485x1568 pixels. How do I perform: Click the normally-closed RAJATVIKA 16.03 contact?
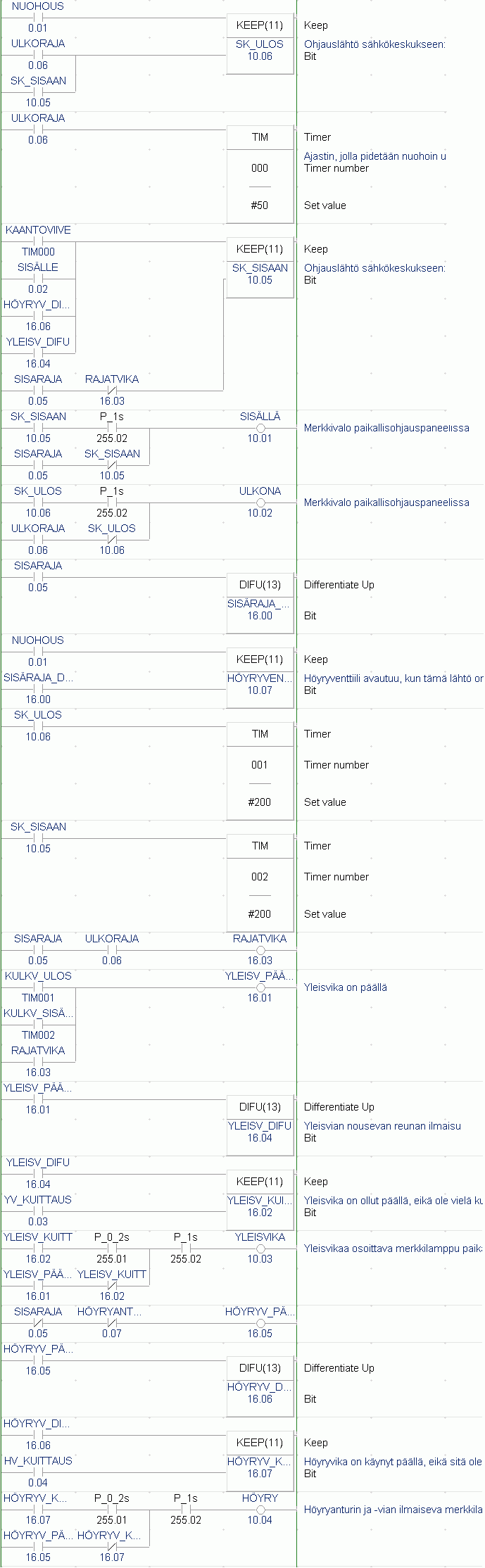112,391
